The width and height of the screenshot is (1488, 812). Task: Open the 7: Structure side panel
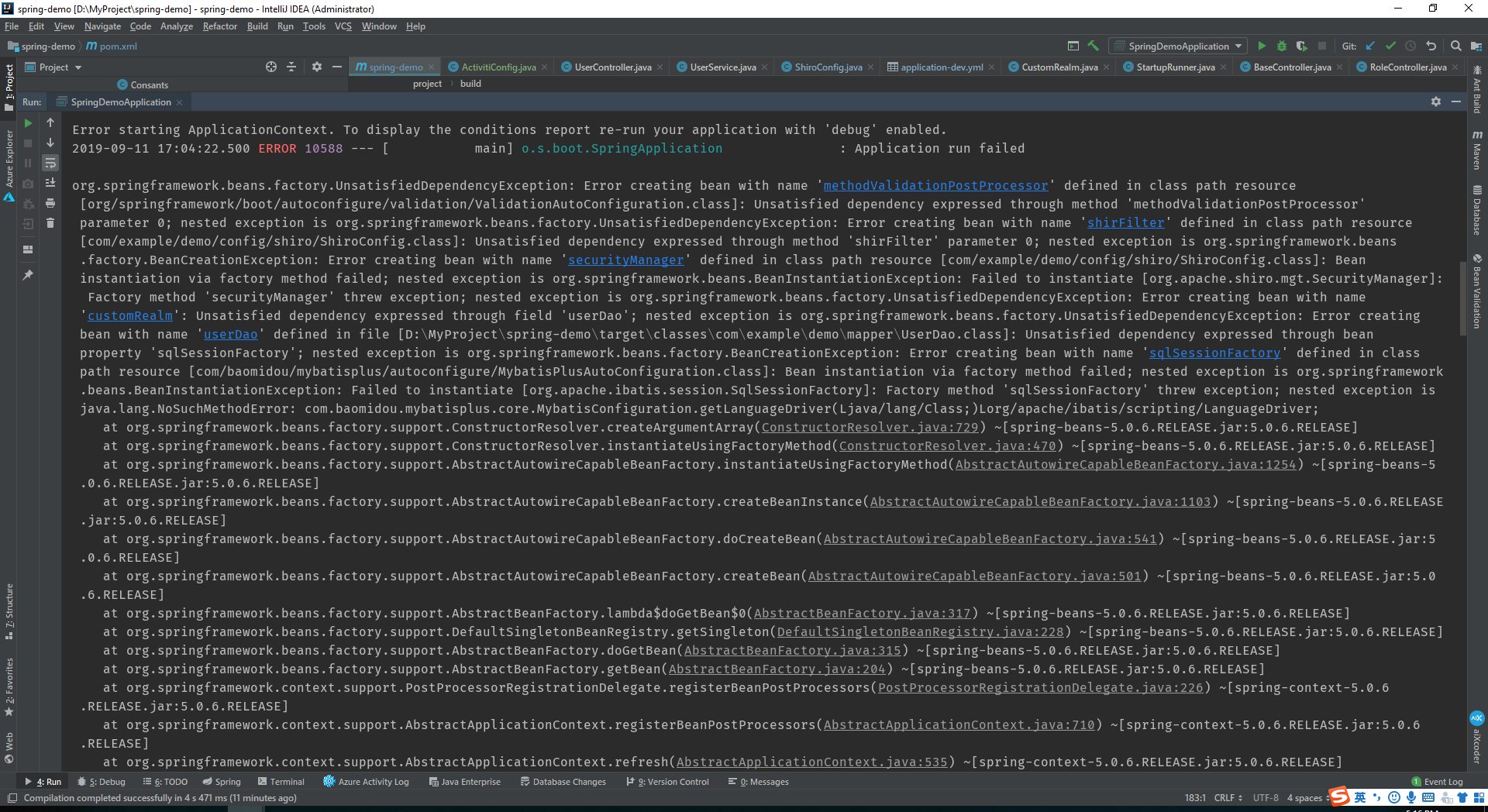pyautogui.click(x=9, y=611)
